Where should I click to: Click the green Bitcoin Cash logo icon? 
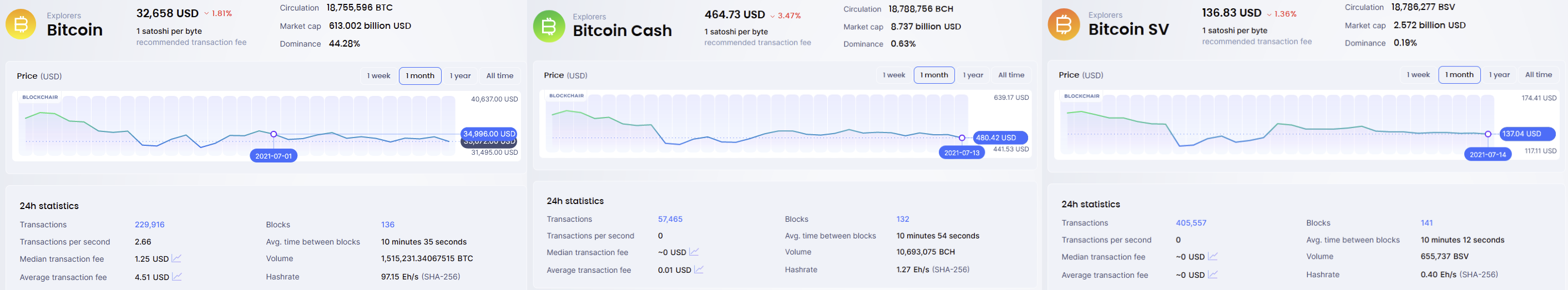coord(549,26)
